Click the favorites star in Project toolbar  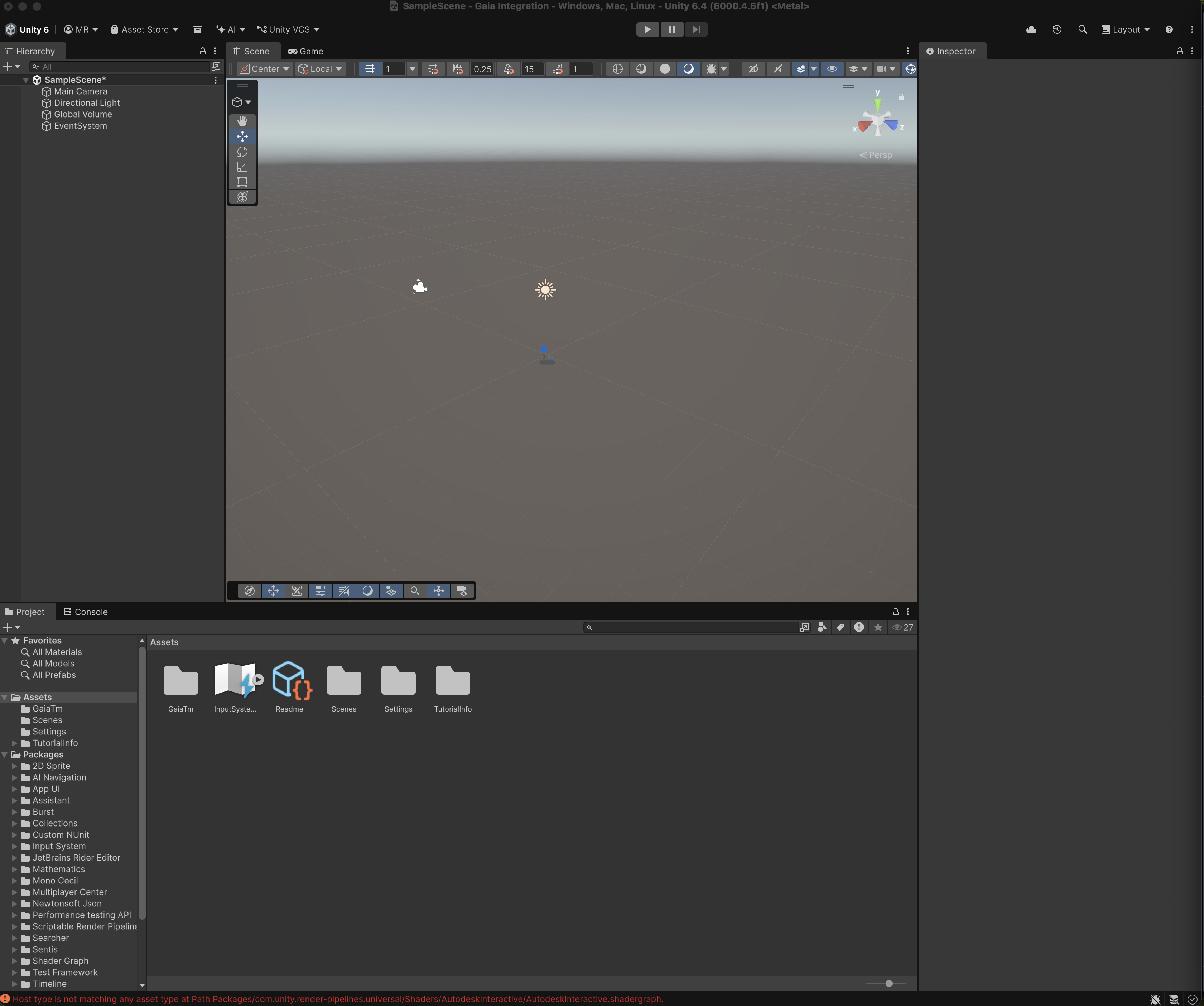(x=878, y=627)
